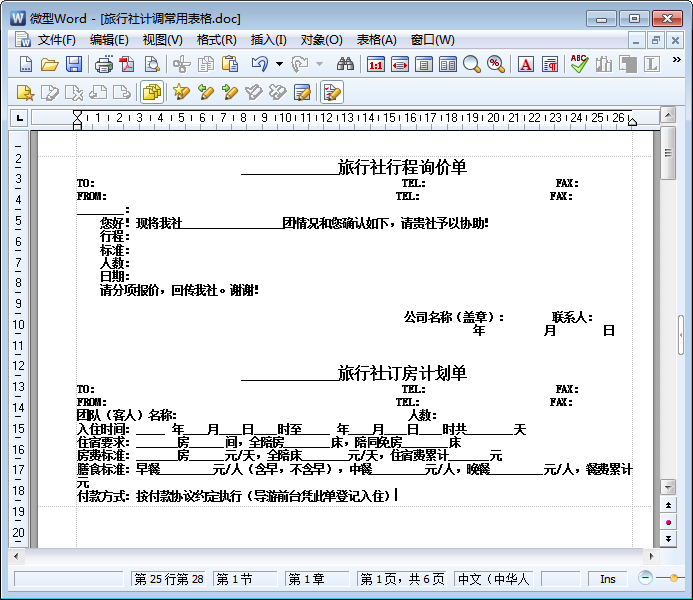Toggle the track changes document pencil button
Image resolution: width=693 pixels, height=600 pixels.
click(x=332, y=92)
